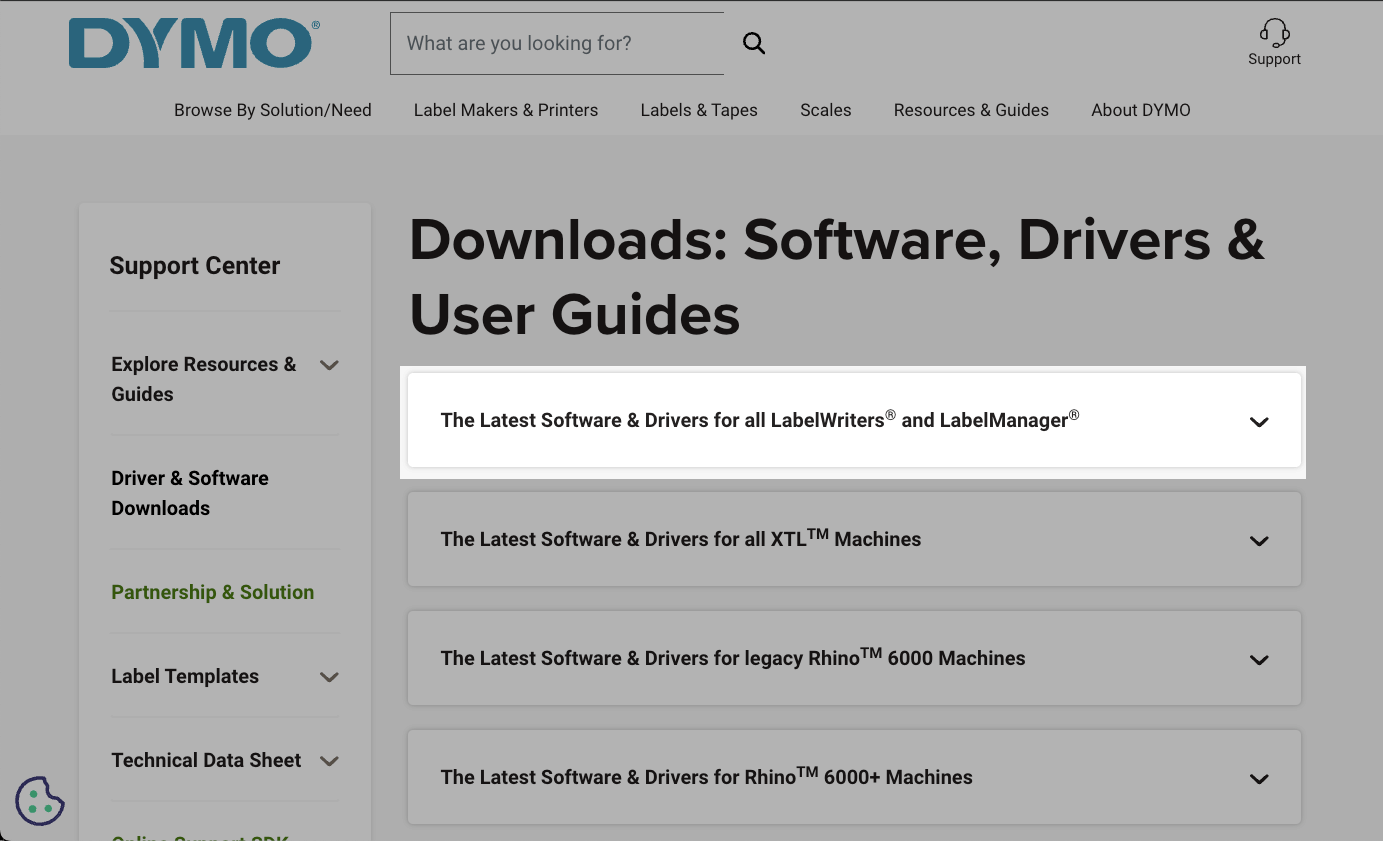1383x841 pixels.
Task: Expand Label Templates sidebar chevron
Action: pos(329,677)
